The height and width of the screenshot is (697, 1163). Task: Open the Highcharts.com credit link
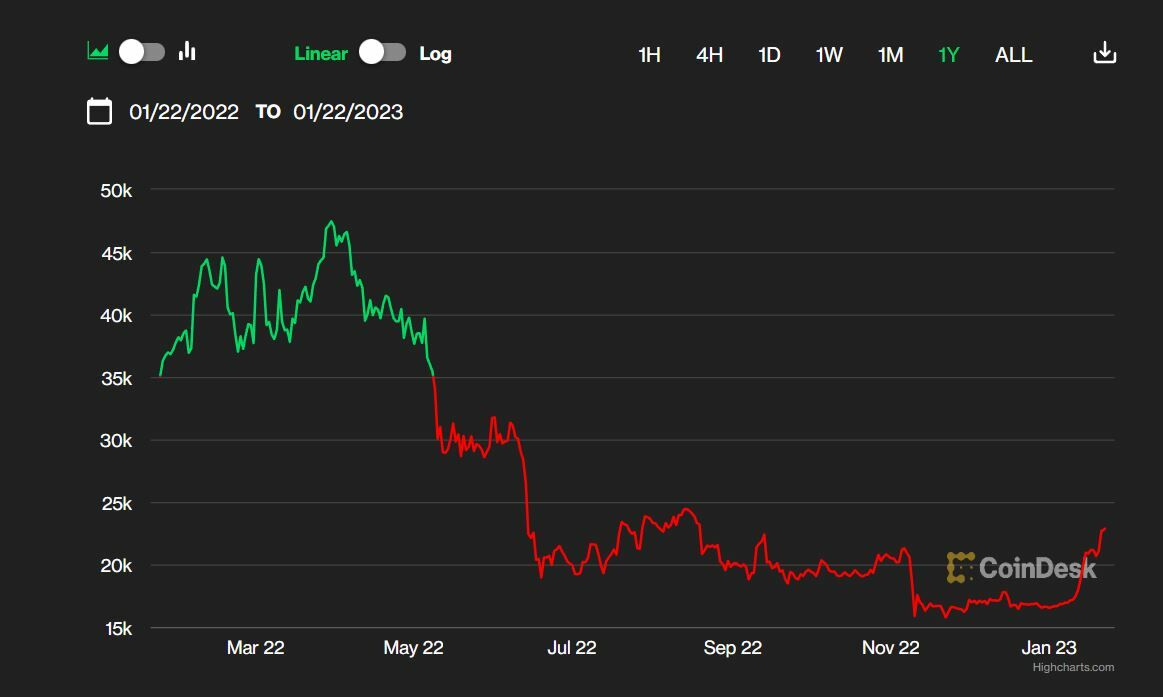pyautogui.click(x=1073, y=667)
